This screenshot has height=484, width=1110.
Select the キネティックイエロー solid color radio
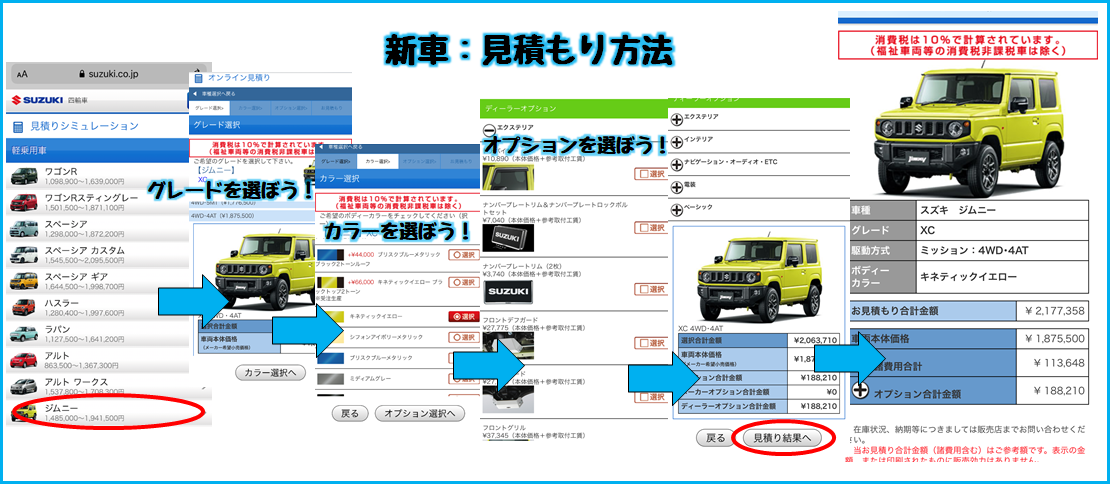tap(464, 316)
